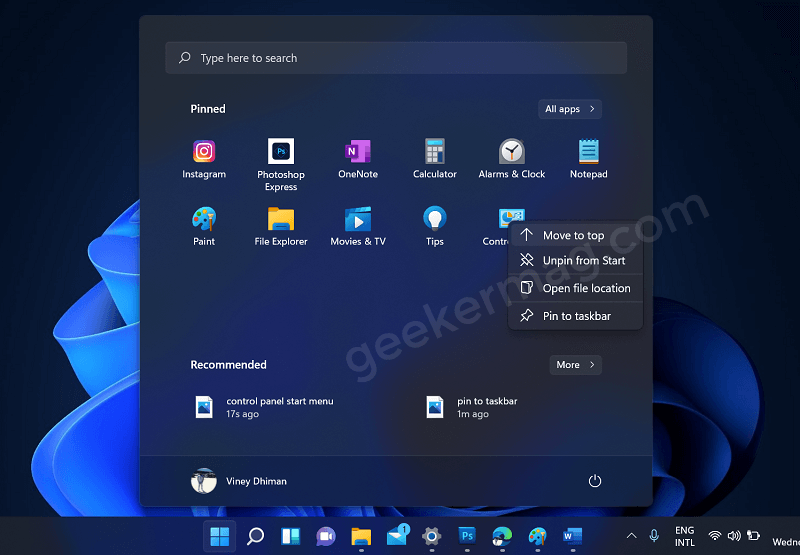800x555 pixels.
Task: Open the OneNote pinned app
Action: pyautogui.click(x=358, y=159)
